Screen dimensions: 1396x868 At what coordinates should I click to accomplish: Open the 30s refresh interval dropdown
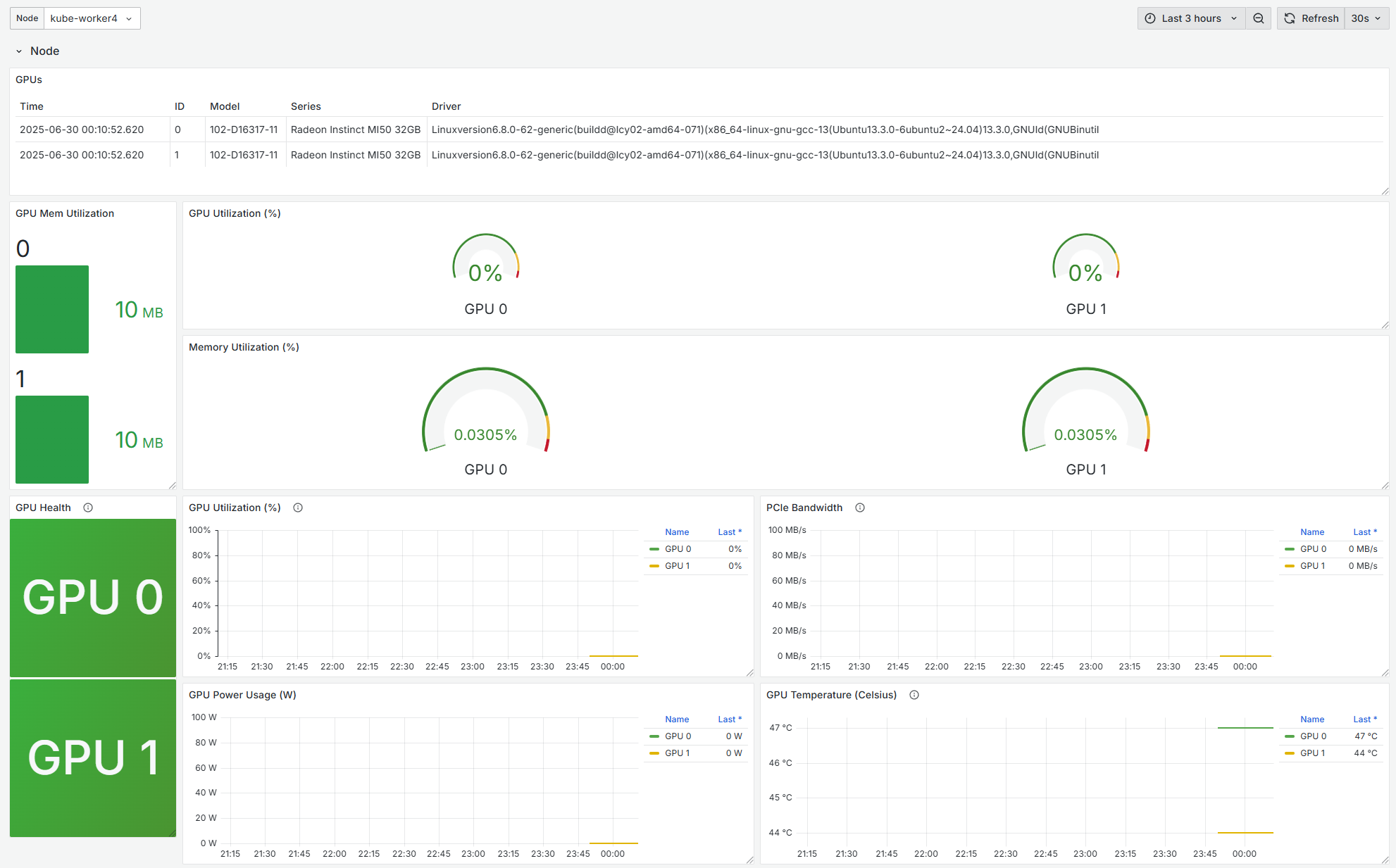point(1366,18)
